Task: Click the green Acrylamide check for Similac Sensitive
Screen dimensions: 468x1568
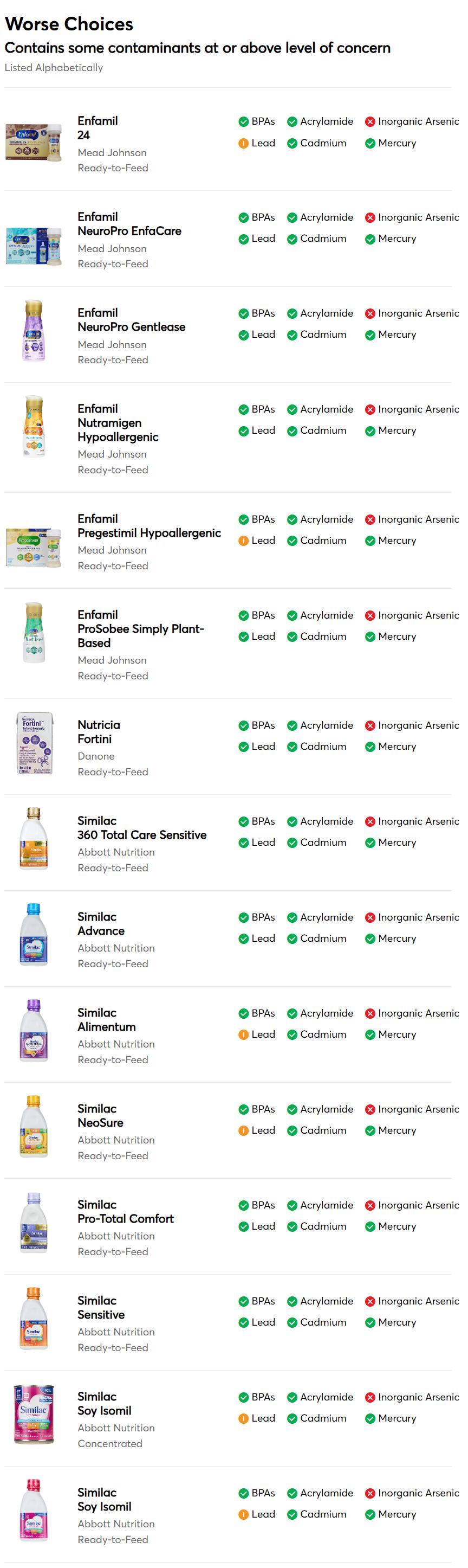Action: (292, 1301)
